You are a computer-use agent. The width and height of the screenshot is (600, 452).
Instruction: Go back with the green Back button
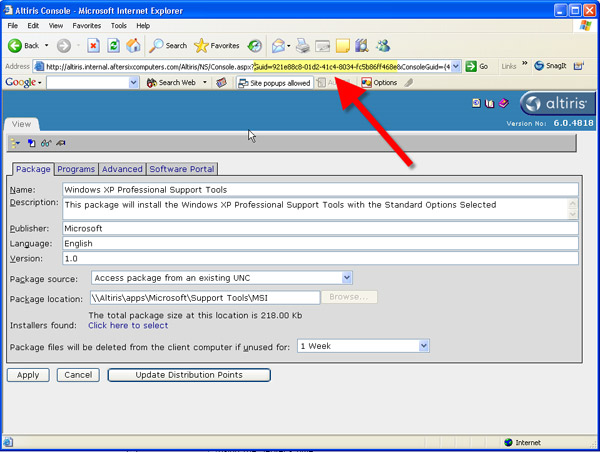pos(23,46)
